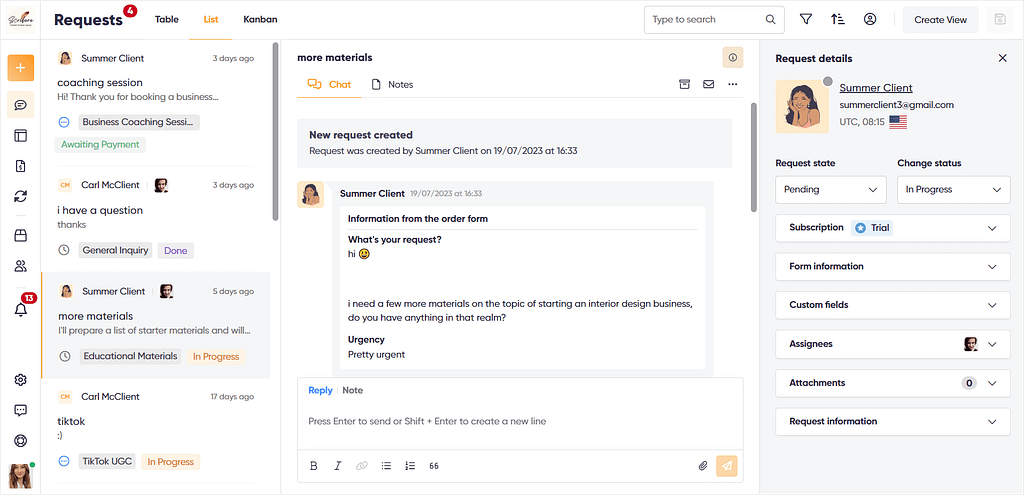The width and height of the screenshot is (1024, 495).
Task: Open the invoice document icon in sidebar
Action: coord(21,166)
